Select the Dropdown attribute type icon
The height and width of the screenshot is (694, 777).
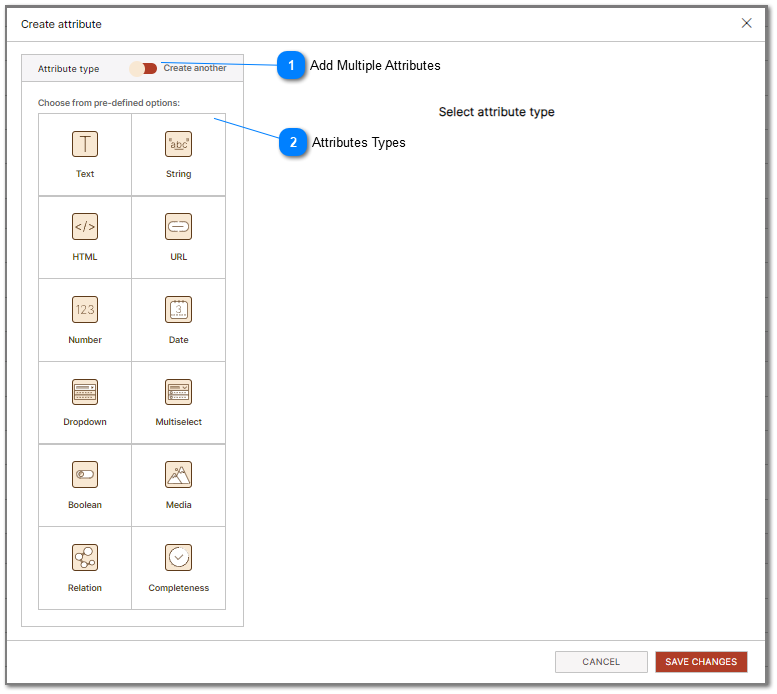85,392
